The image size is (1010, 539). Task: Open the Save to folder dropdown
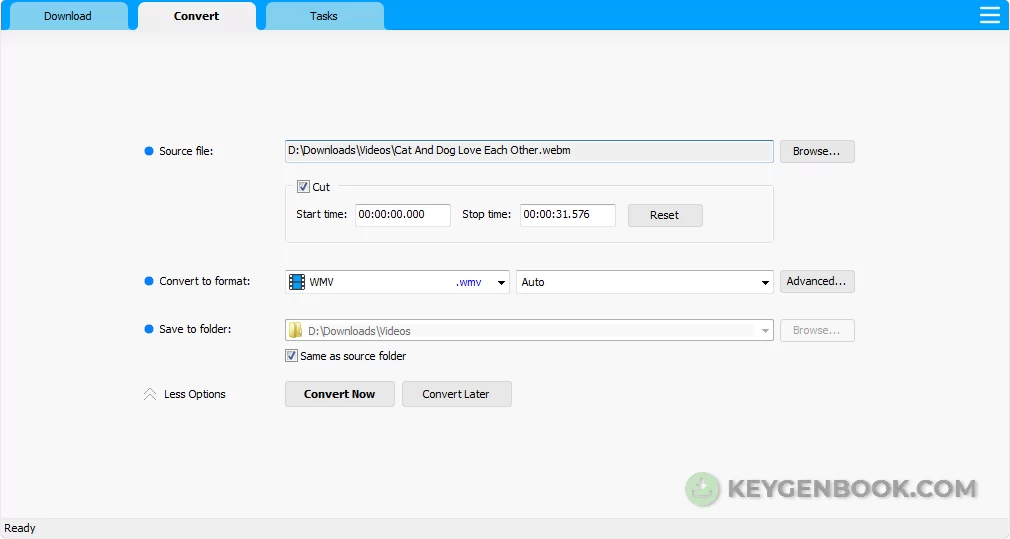coord(765,331)
